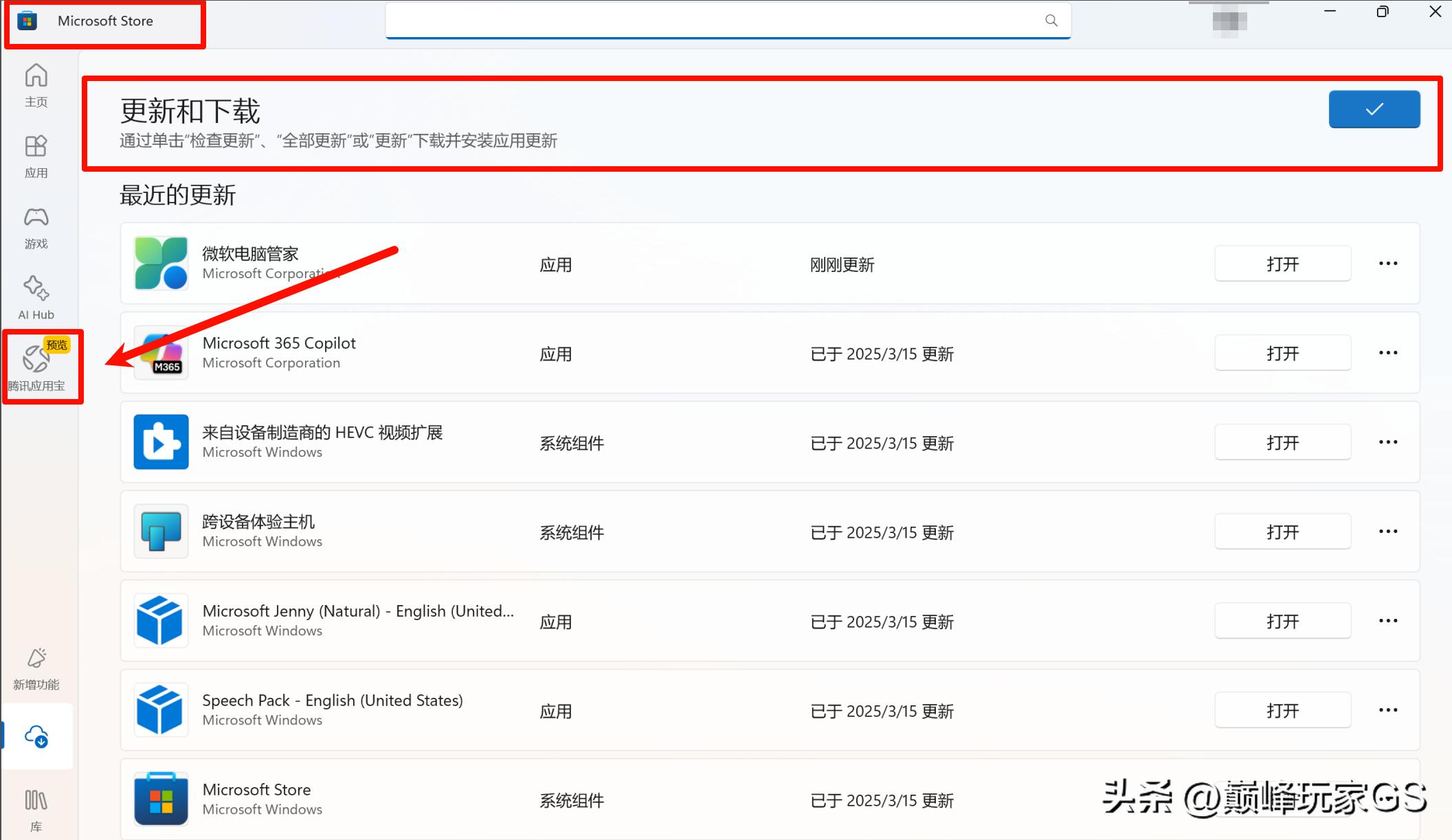
Task: Click the blurred user profile avatar
Action: [1229, 21]
